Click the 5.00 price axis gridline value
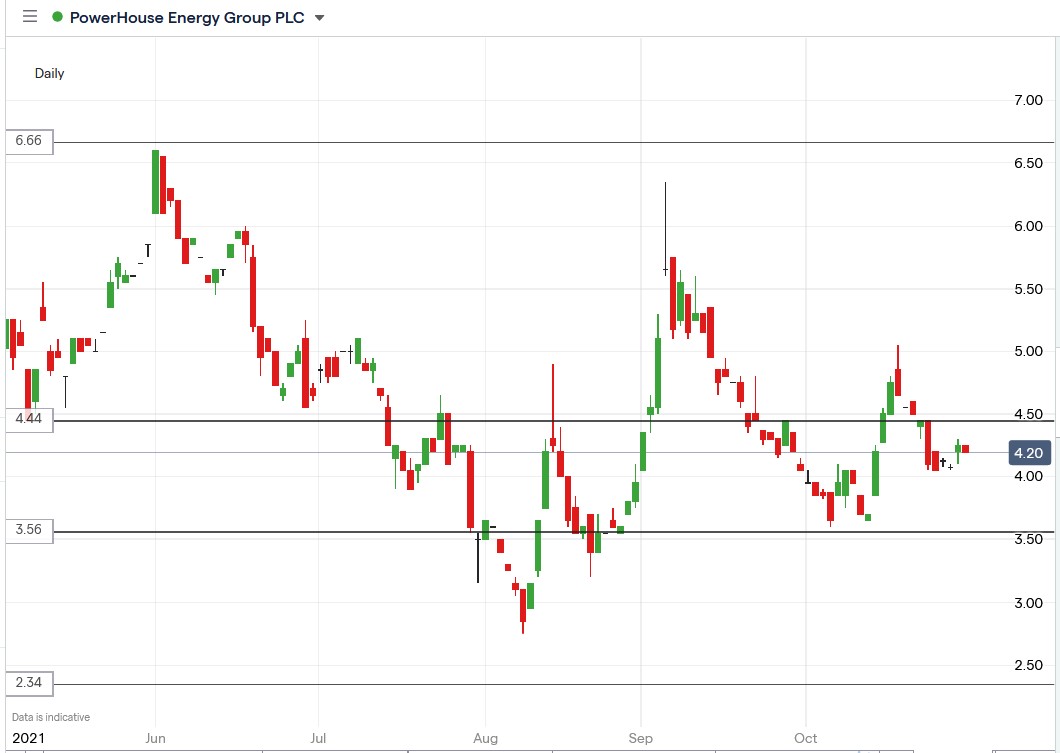The image size is (1060, 753). (1030, 352)
